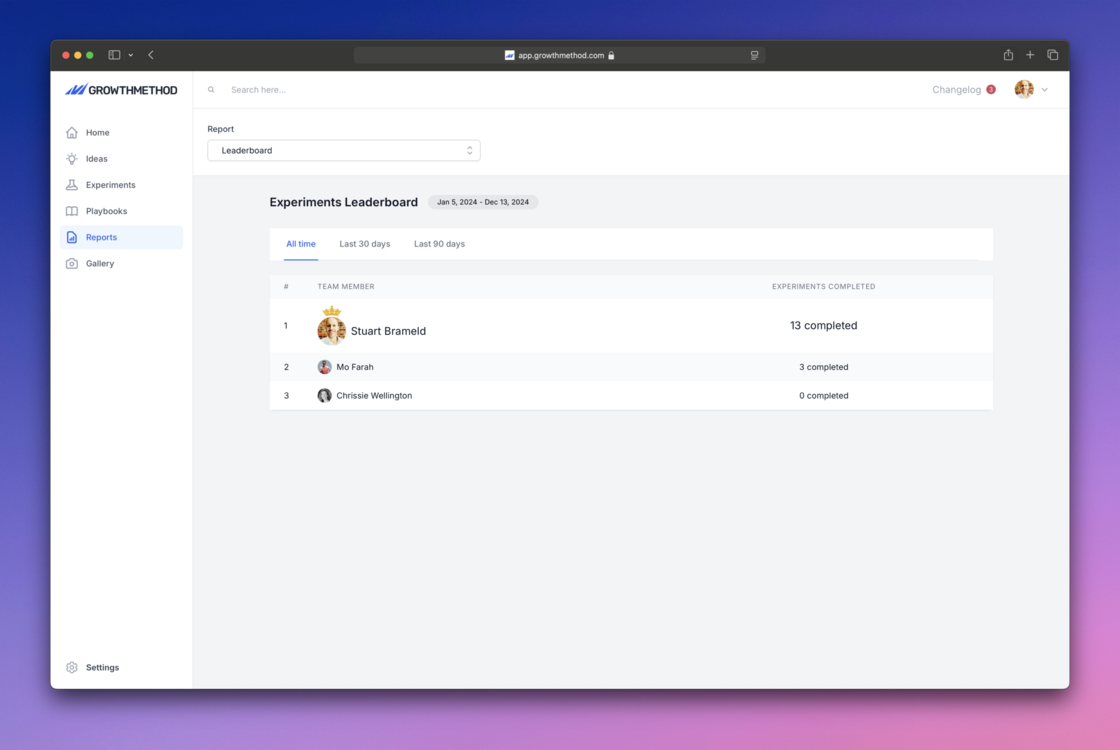Show the browser tab overview icon

pyautogui.click(x=1052, y=55)
